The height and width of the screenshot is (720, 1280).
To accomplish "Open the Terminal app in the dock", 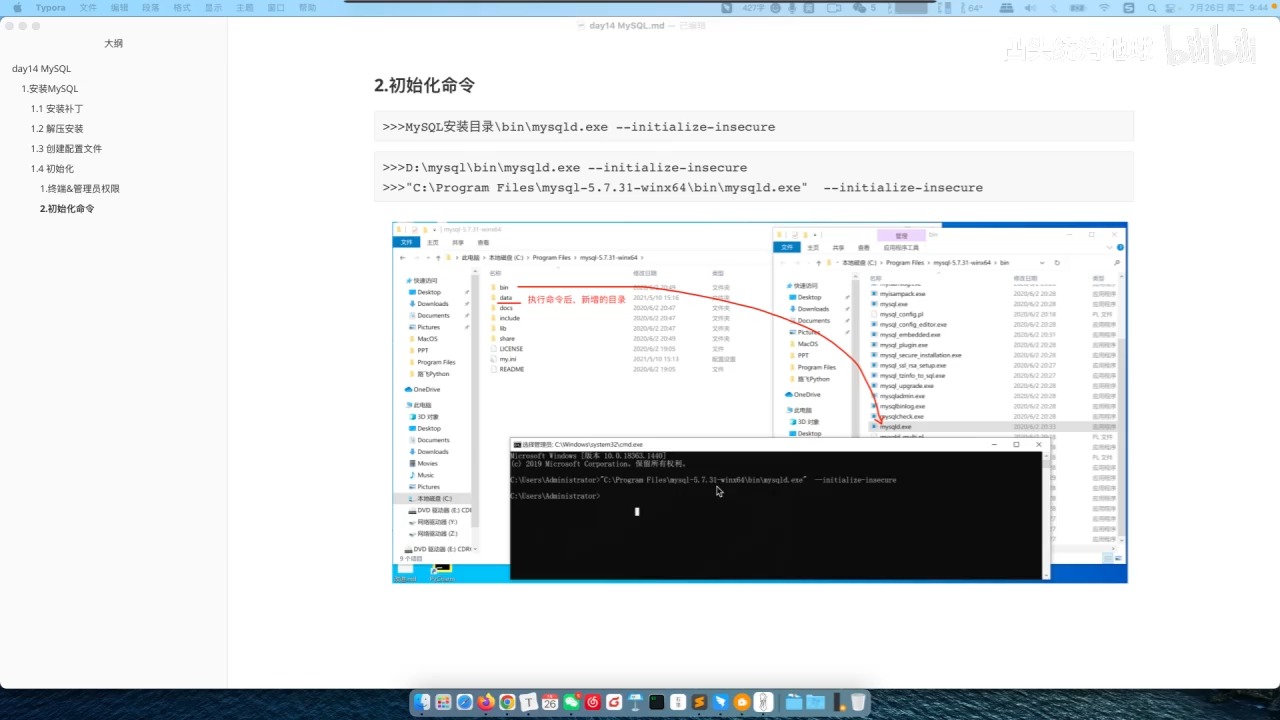I will (x=656, y=703).
